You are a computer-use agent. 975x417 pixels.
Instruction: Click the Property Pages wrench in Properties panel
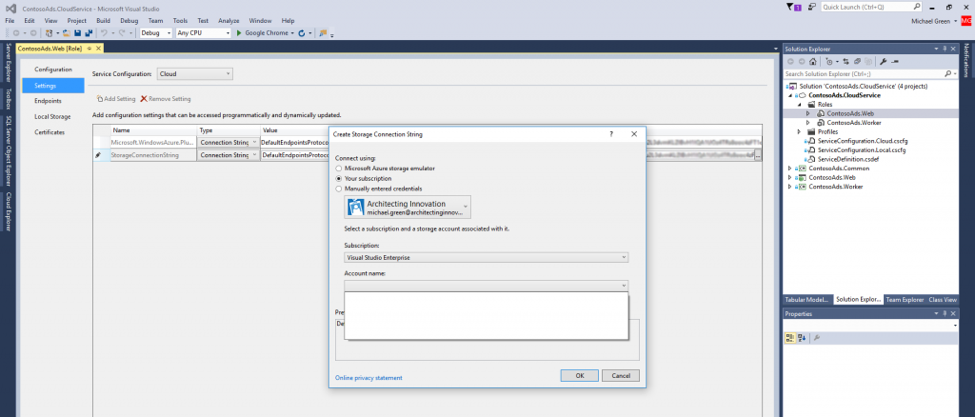[x=817, y=337]
